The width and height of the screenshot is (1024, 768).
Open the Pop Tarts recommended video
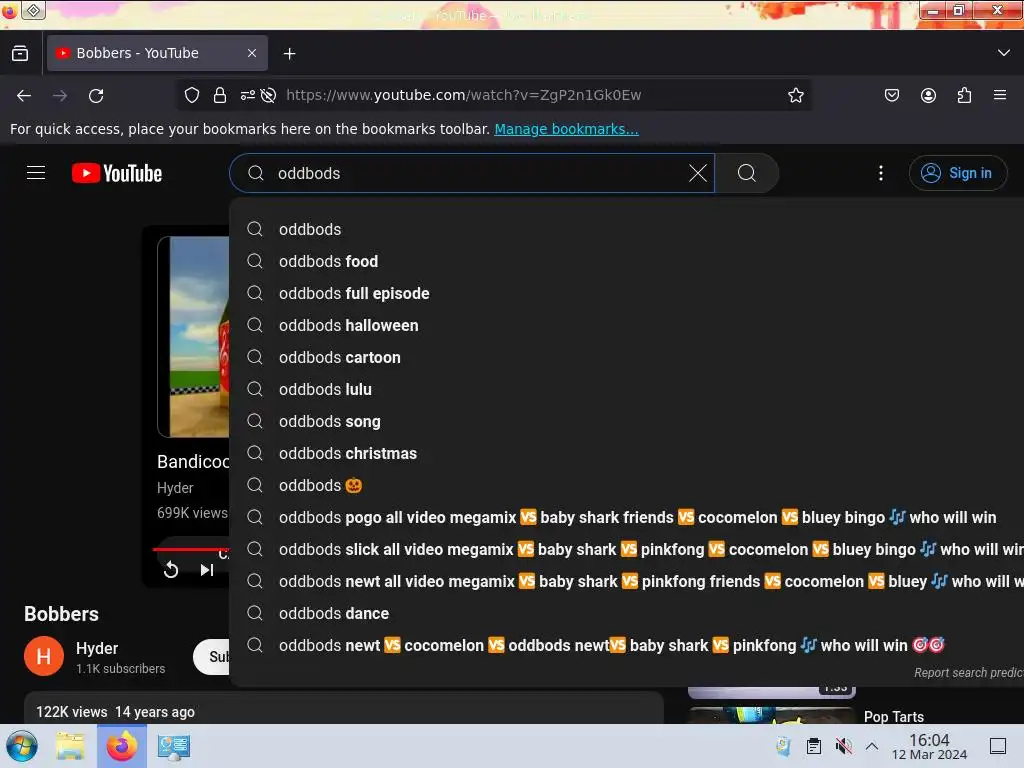tap(893, 716)
